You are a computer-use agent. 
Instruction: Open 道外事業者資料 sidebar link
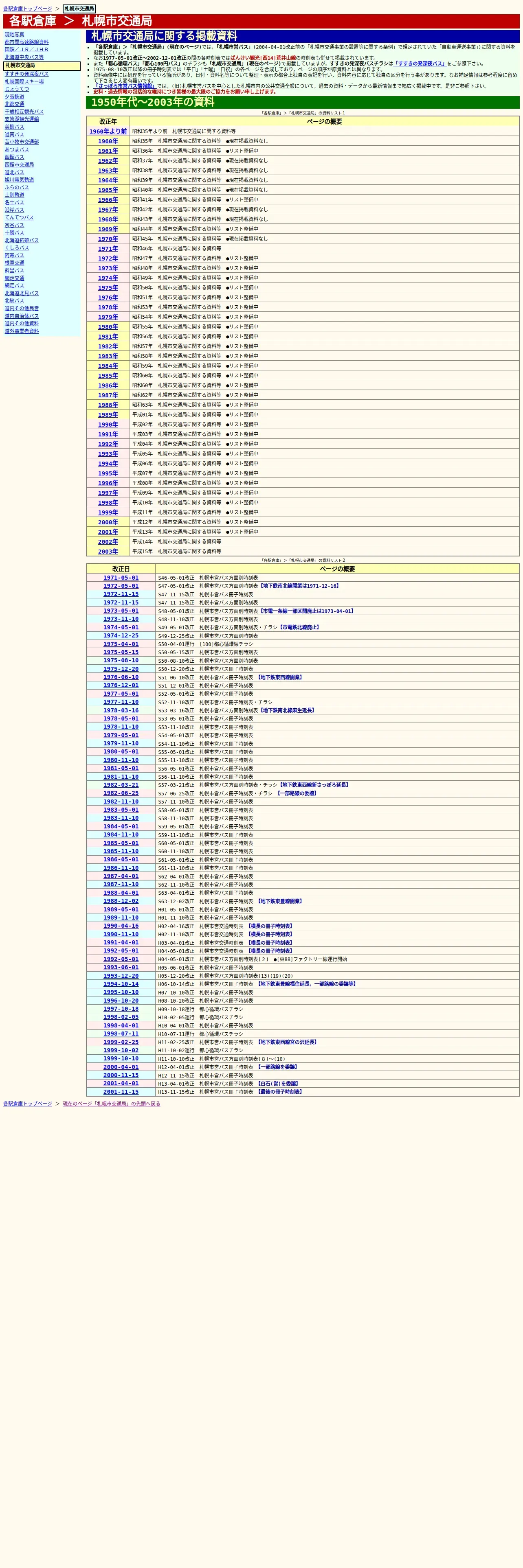point(22,331)
